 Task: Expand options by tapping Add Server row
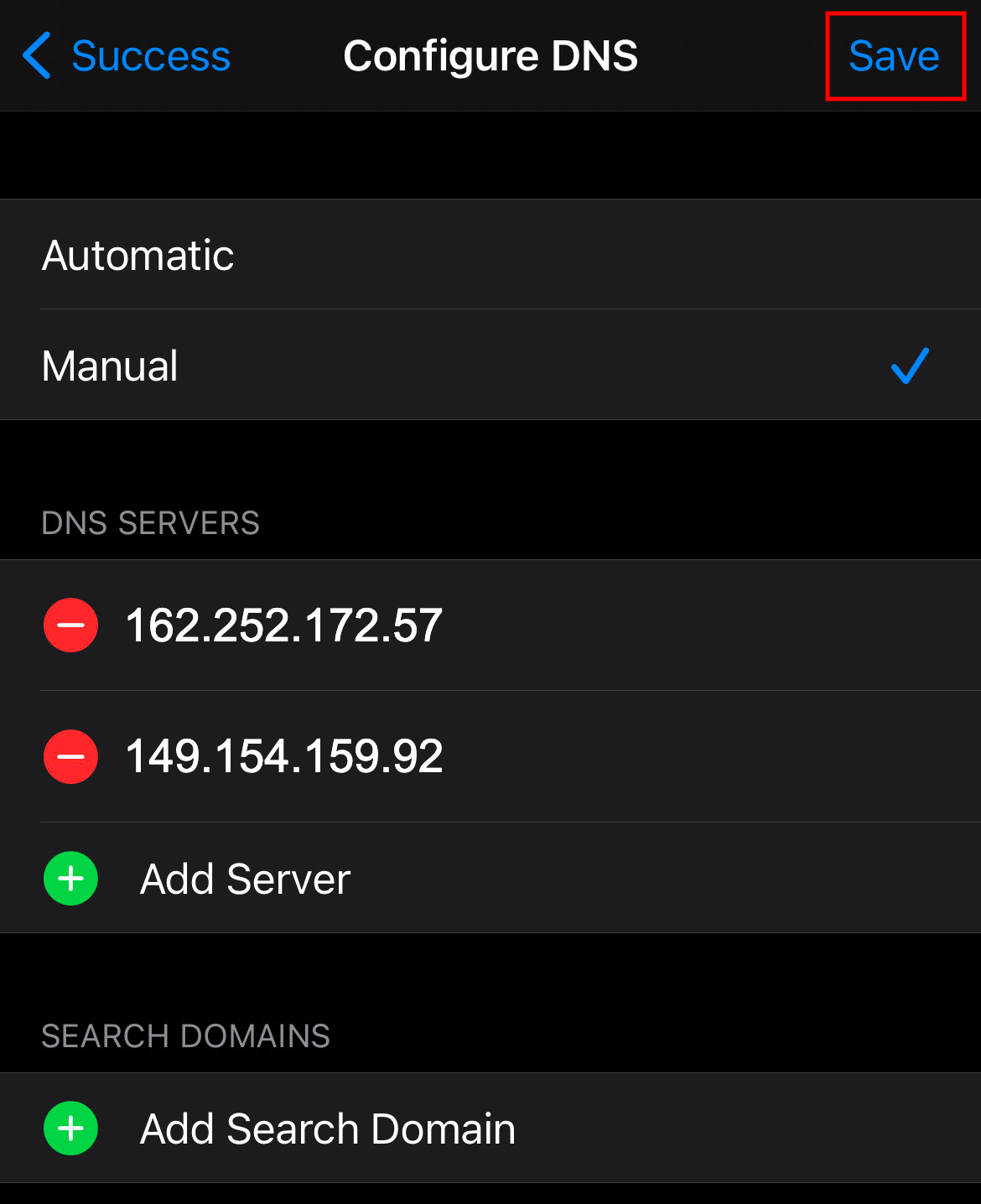[243, 879]
